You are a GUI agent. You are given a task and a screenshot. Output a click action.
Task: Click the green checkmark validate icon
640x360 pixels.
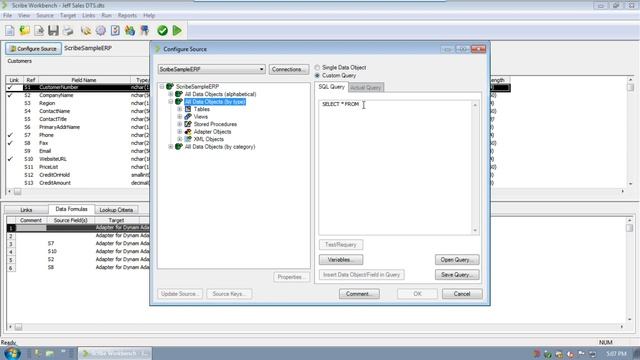162,31
